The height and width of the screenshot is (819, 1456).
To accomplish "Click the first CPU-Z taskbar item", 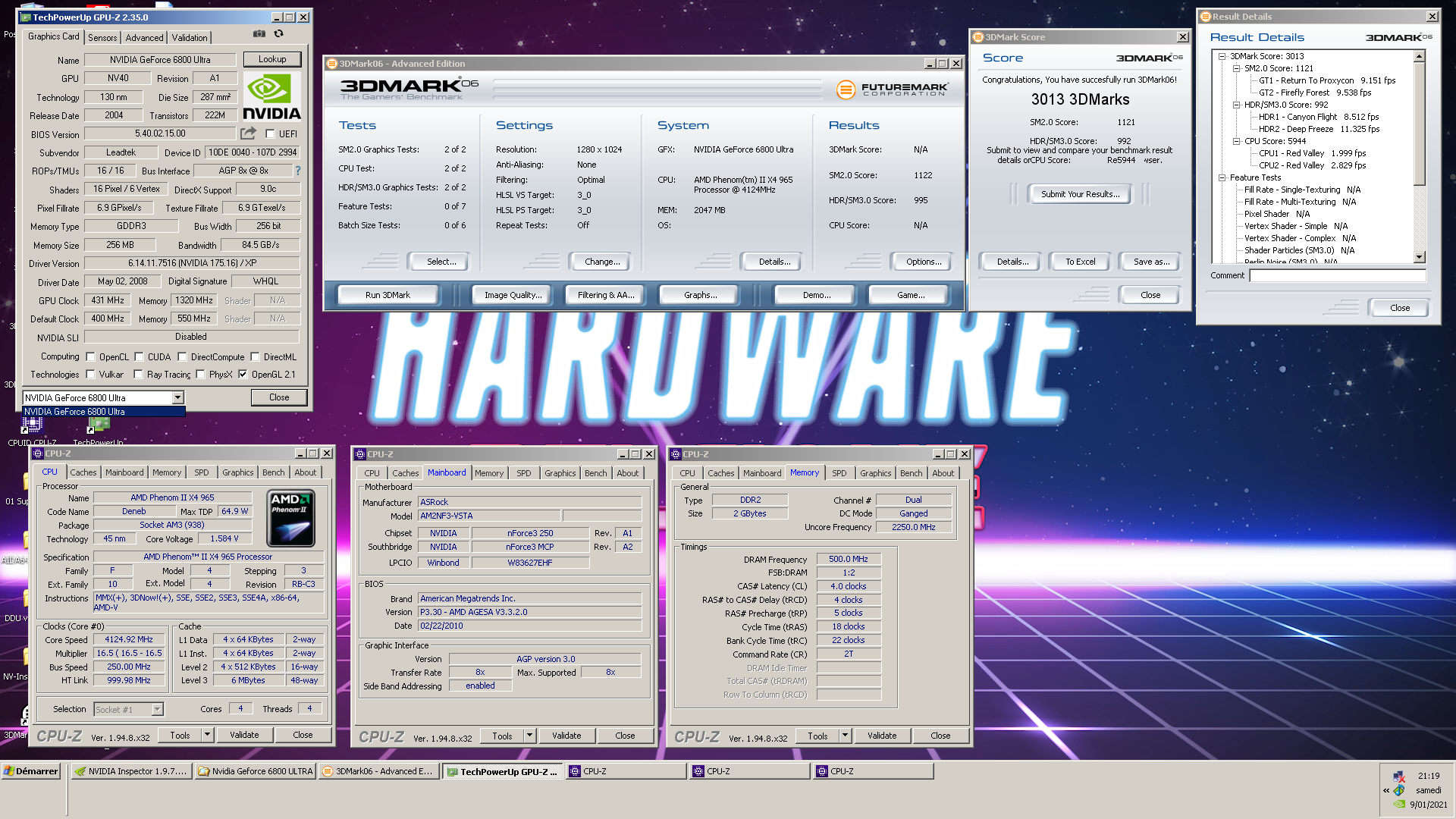I will coord(626,771).
